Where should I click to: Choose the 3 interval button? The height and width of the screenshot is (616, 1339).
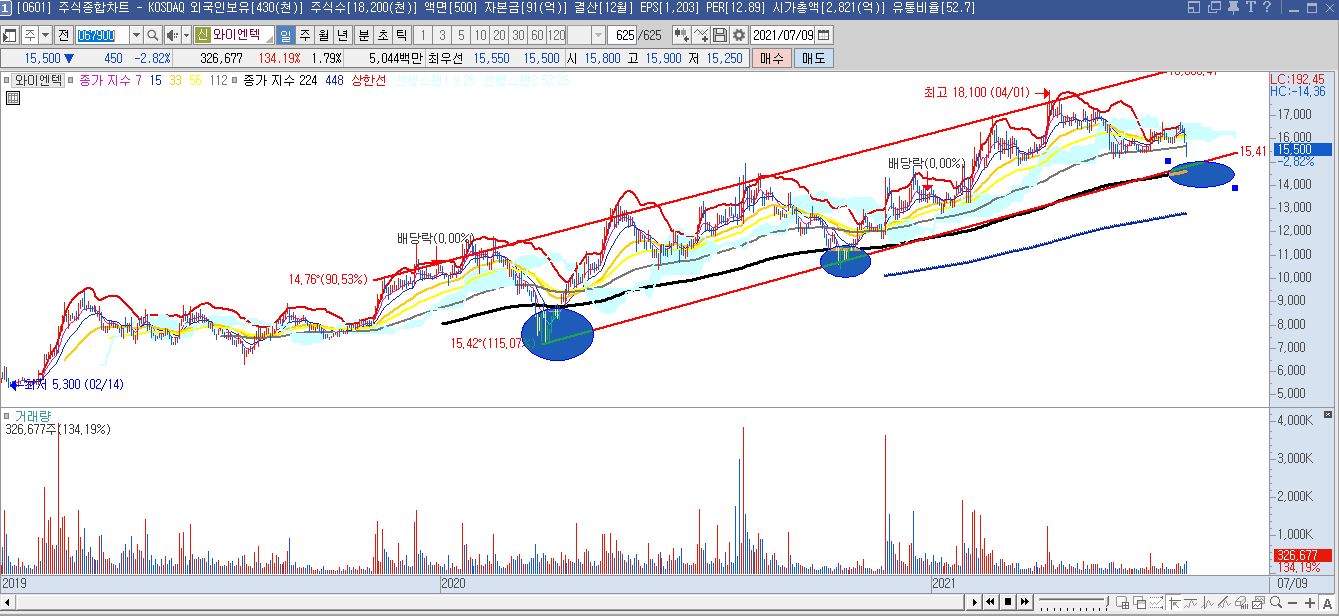(x=442, y=35)
